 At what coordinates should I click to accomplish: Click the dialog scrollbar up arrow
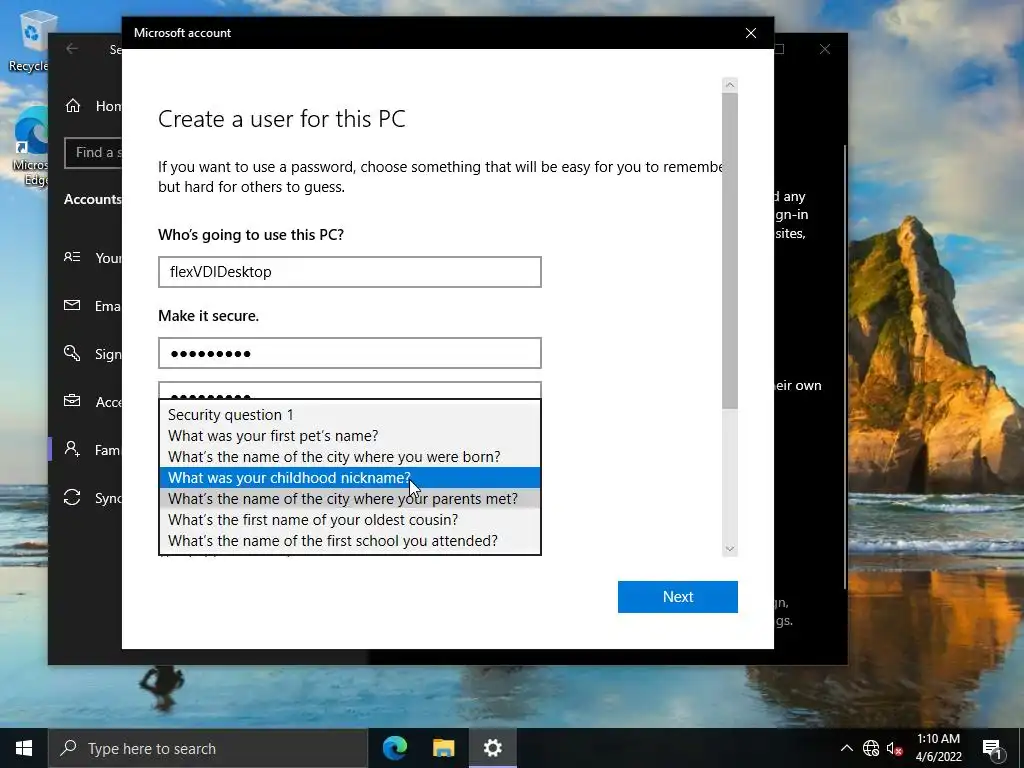pyautogui.click(x=729, y=85)
